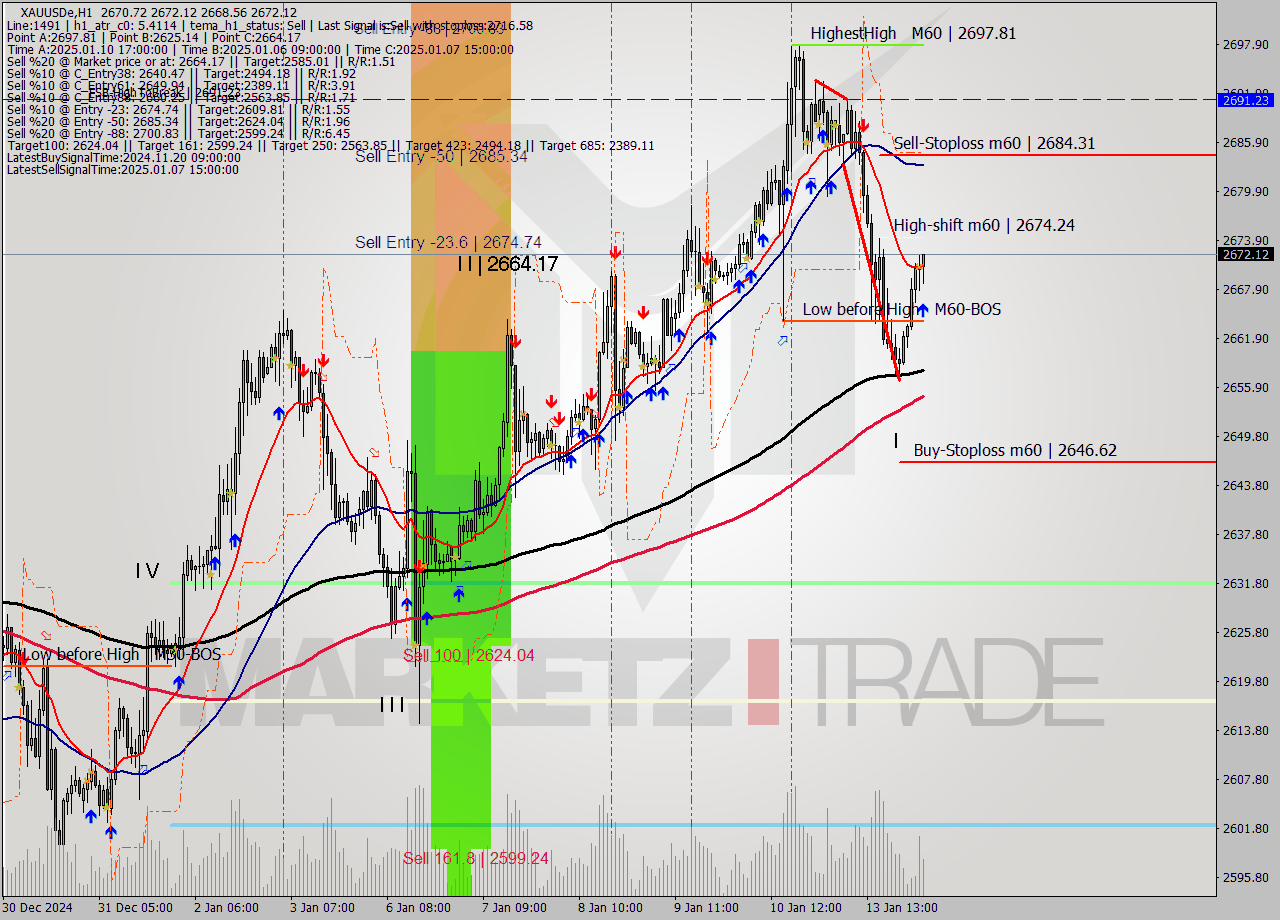The width and height of the screenshot is (1280, 920).
Task: Select the Sell Entry -50 | 2685.34 label
Action: point(441,156)
